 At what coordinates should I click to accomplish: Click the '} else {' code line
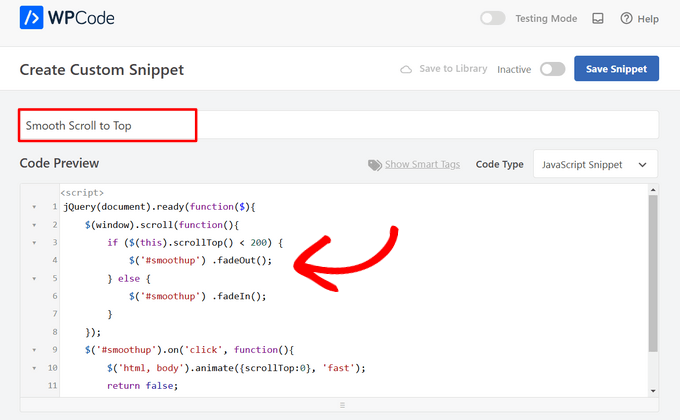click(129, 279)
